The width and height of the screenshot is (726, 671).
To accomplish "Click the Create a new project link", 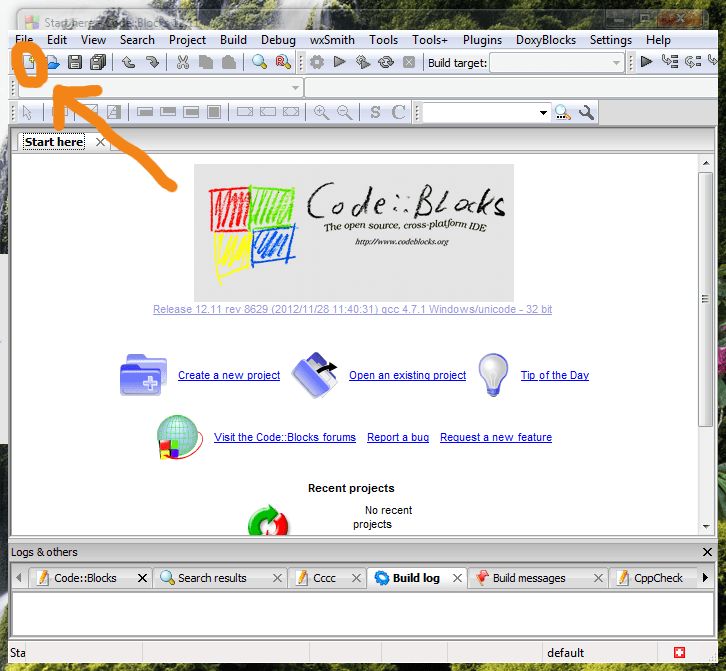I will point(229,375).
